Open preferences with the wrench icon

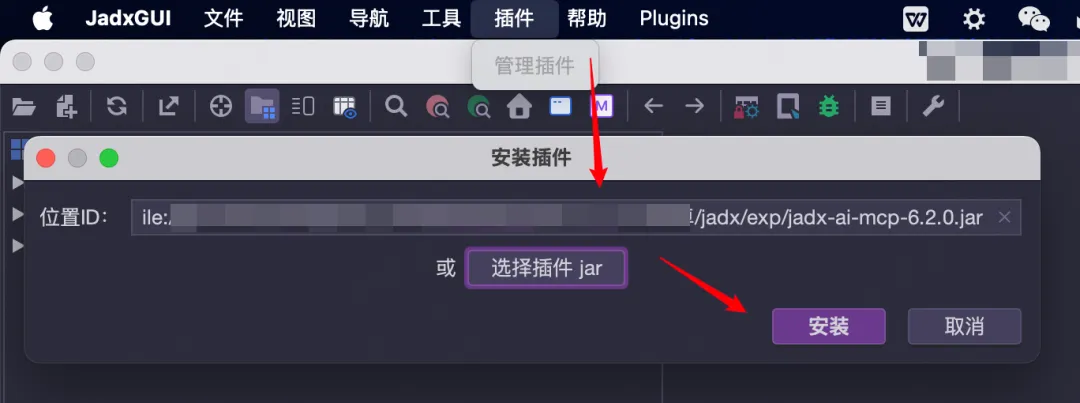point(933,106)
